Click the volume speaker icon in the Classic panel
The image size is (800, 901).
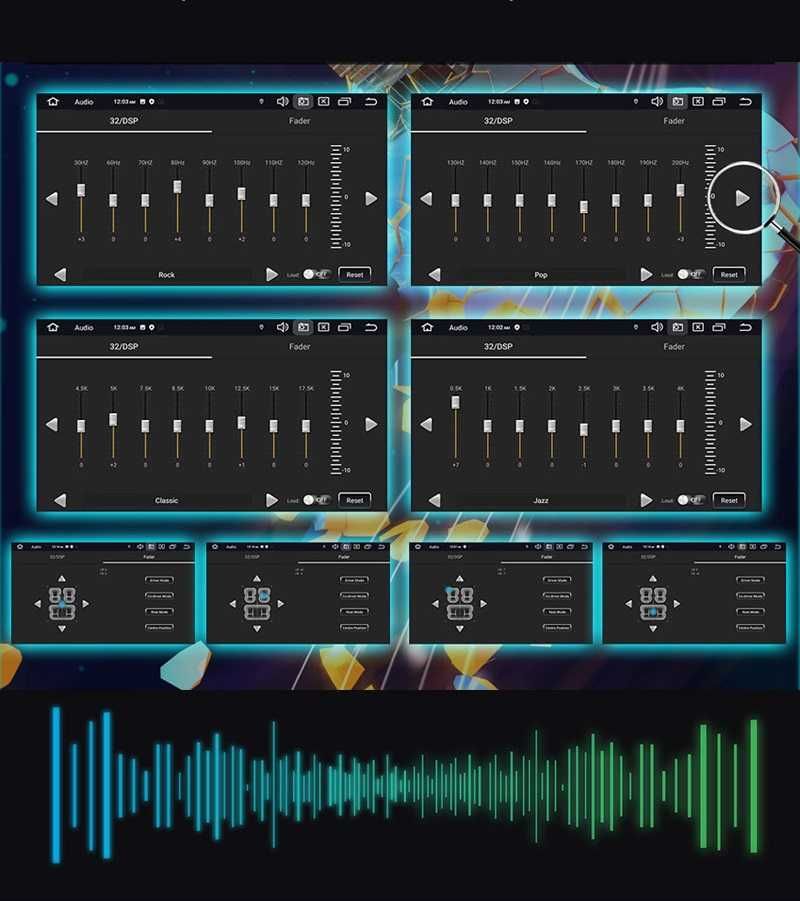tap(282, 328)
